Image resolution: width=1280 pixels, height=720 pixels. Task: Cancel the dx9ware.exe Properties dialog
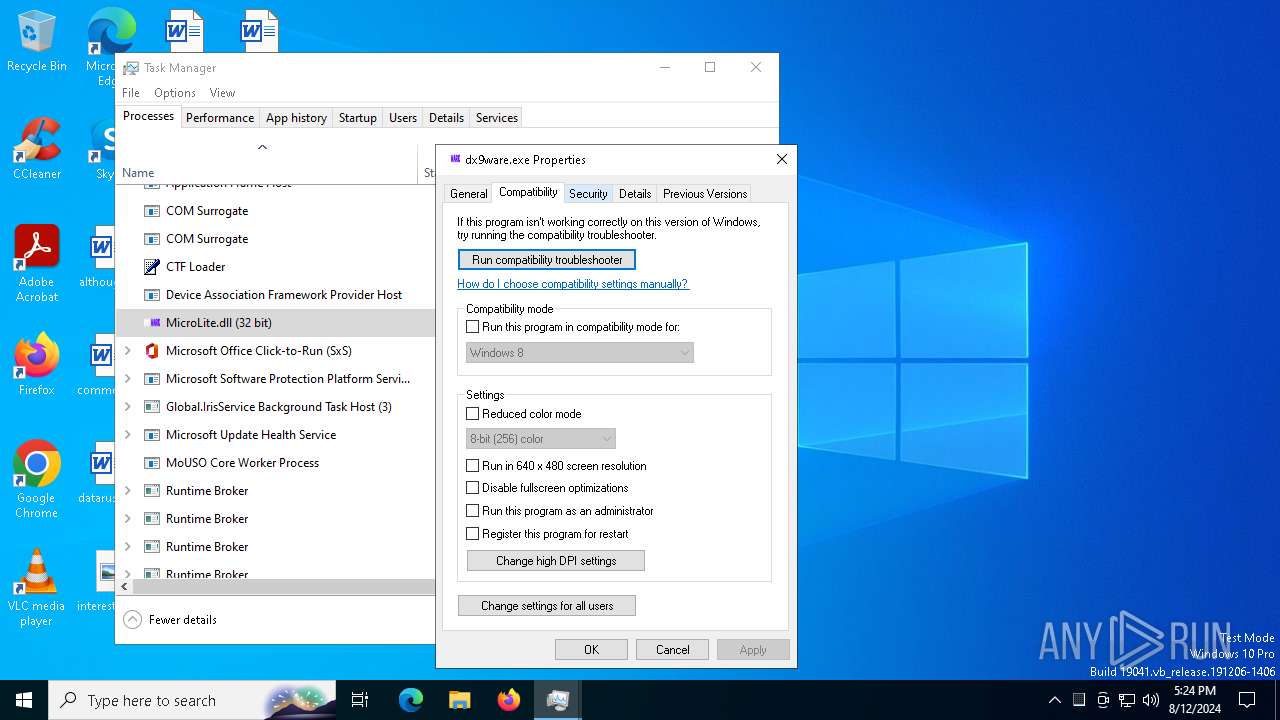[673, 650]
